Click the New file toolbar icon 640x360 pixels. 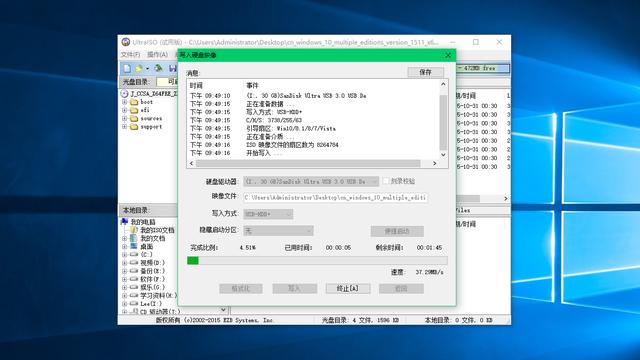(127, 69)
